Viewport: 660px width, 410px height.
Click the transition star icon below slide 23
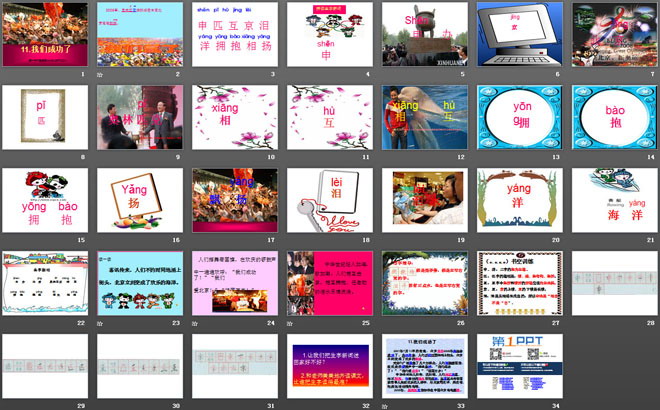[100, 323]
